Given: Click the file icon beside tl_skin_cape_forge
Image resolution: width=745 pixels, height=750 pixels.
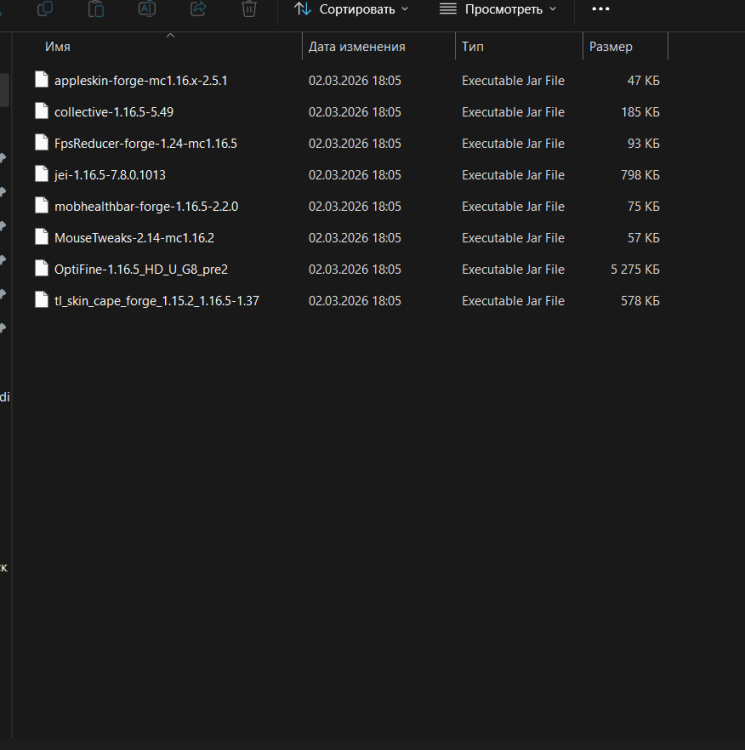Looking at the screenshot, I should pos(42,300).
